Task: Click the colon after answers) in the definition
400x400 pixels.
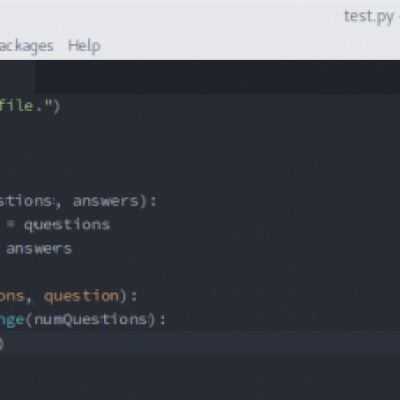Action: 153,202
